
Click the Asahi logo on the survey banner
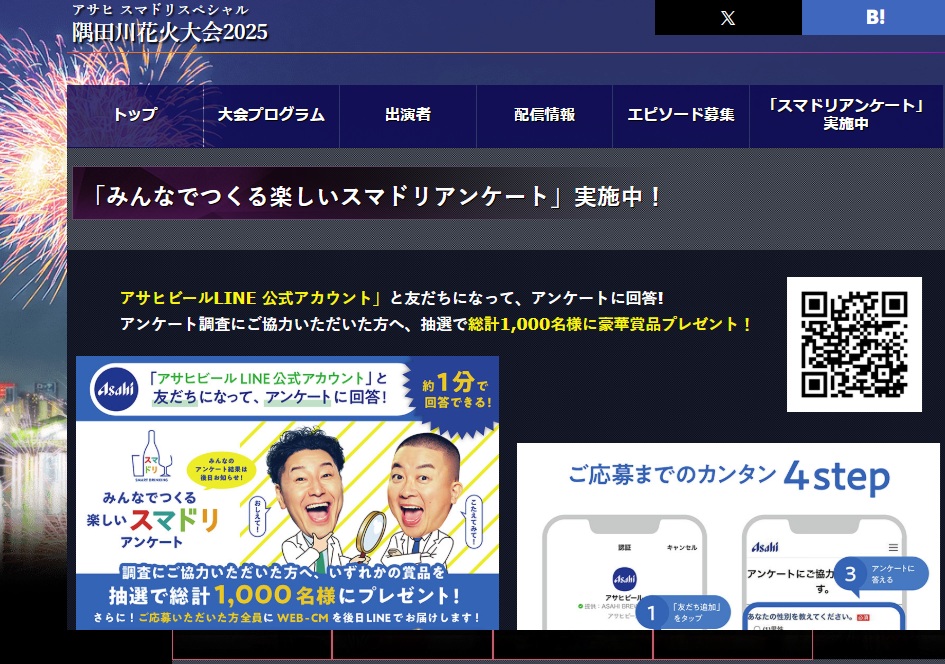[116, 389]
